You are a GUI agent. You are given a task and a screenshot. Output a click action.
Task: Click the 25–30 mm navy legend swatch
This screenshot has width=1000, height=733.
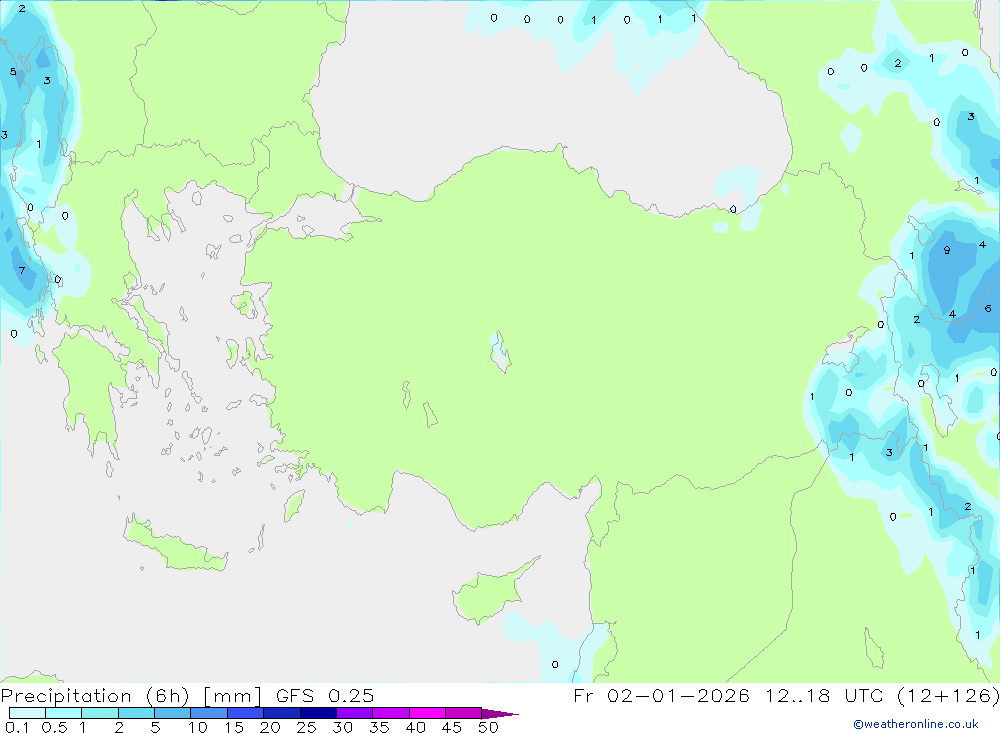318,713
